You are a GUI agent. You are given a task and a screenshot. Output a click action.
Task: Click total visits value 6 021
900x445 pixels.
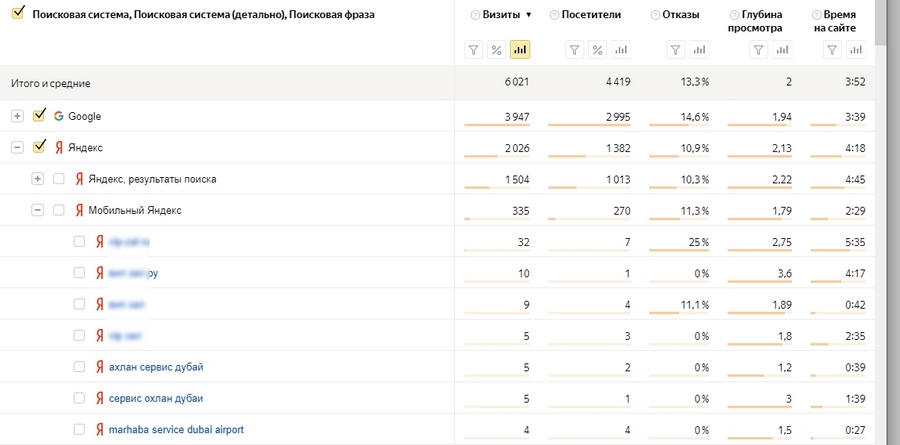coord(517,82)
